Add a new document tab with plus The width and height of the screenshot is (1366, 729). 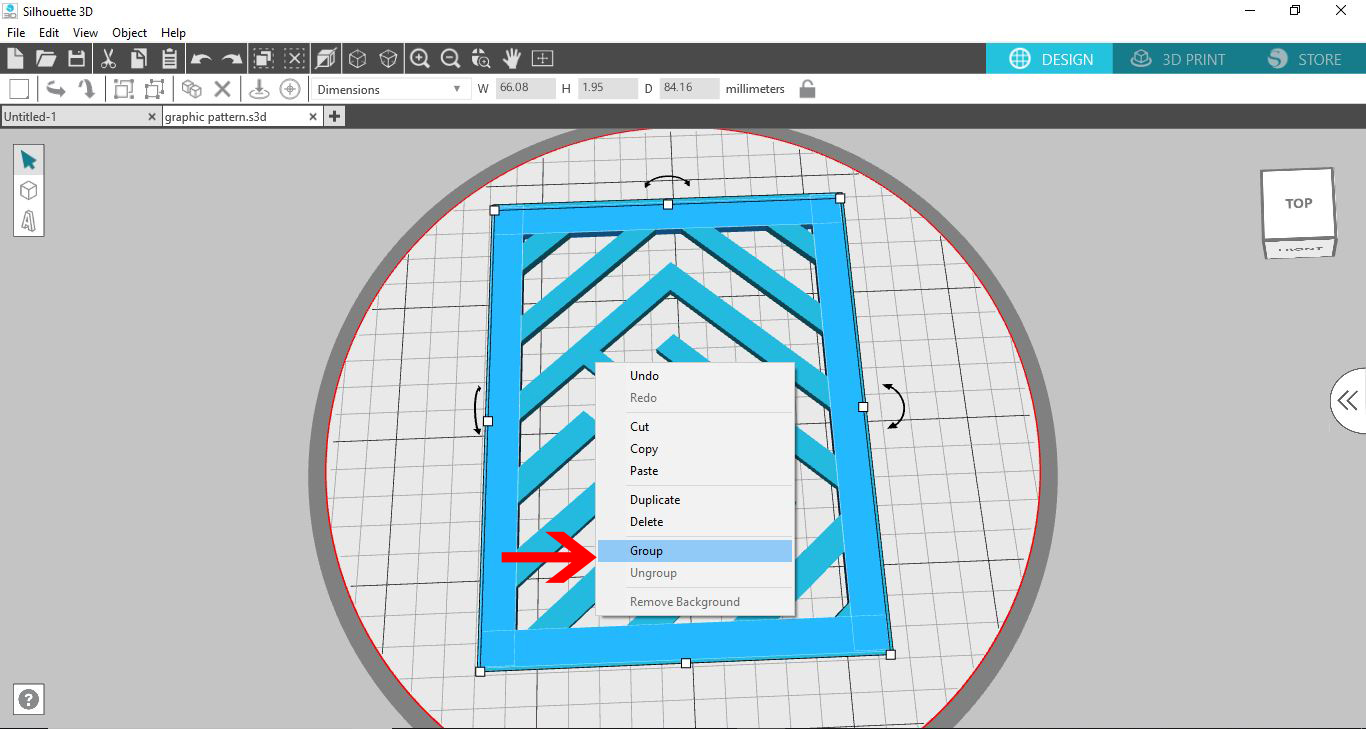tap(334, 117)
